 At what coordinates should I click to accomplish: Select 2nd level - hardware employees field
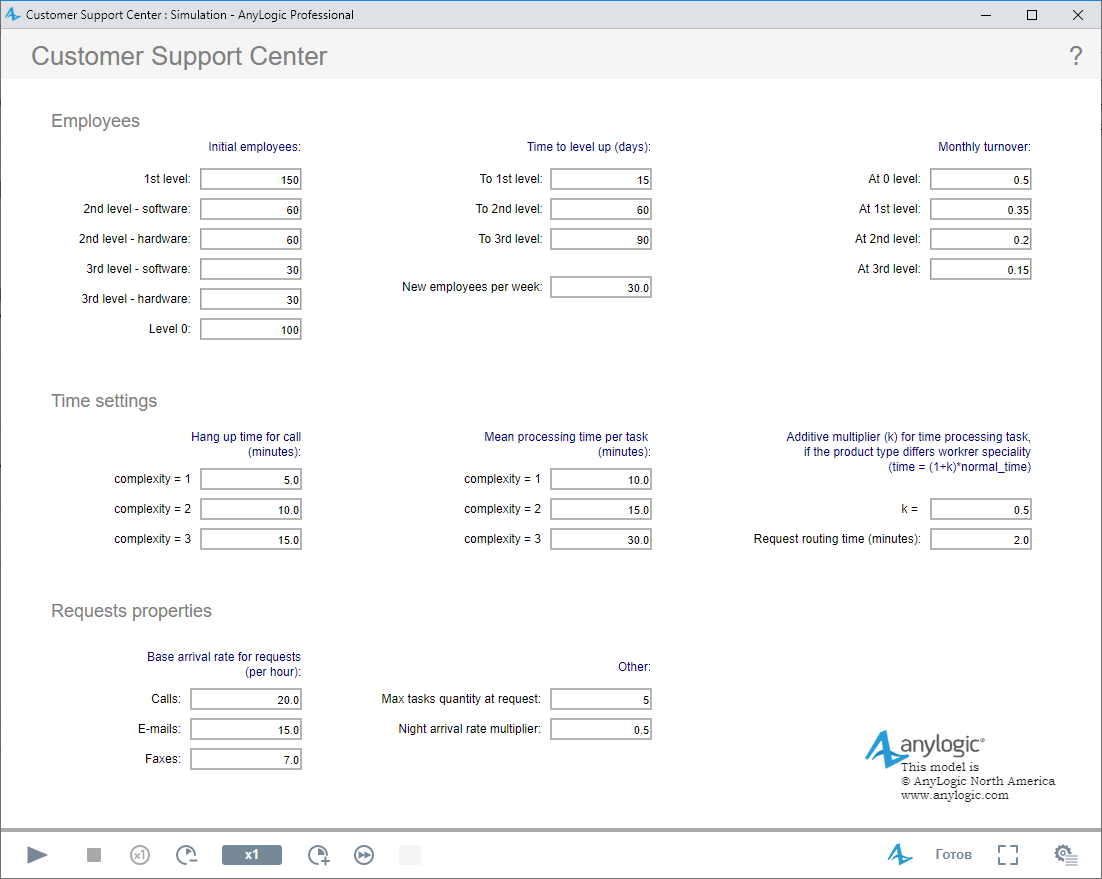click(251, 240)
